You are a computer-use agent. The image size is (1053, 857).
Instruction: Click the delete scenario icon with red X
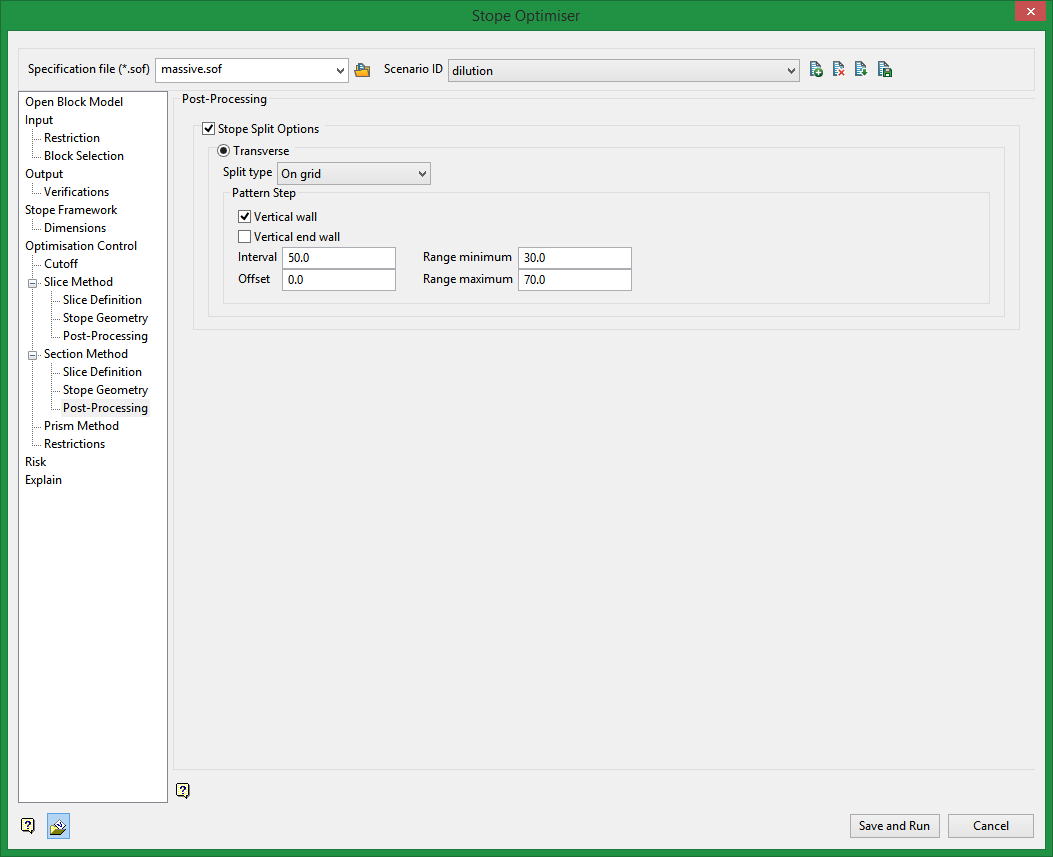839,70
